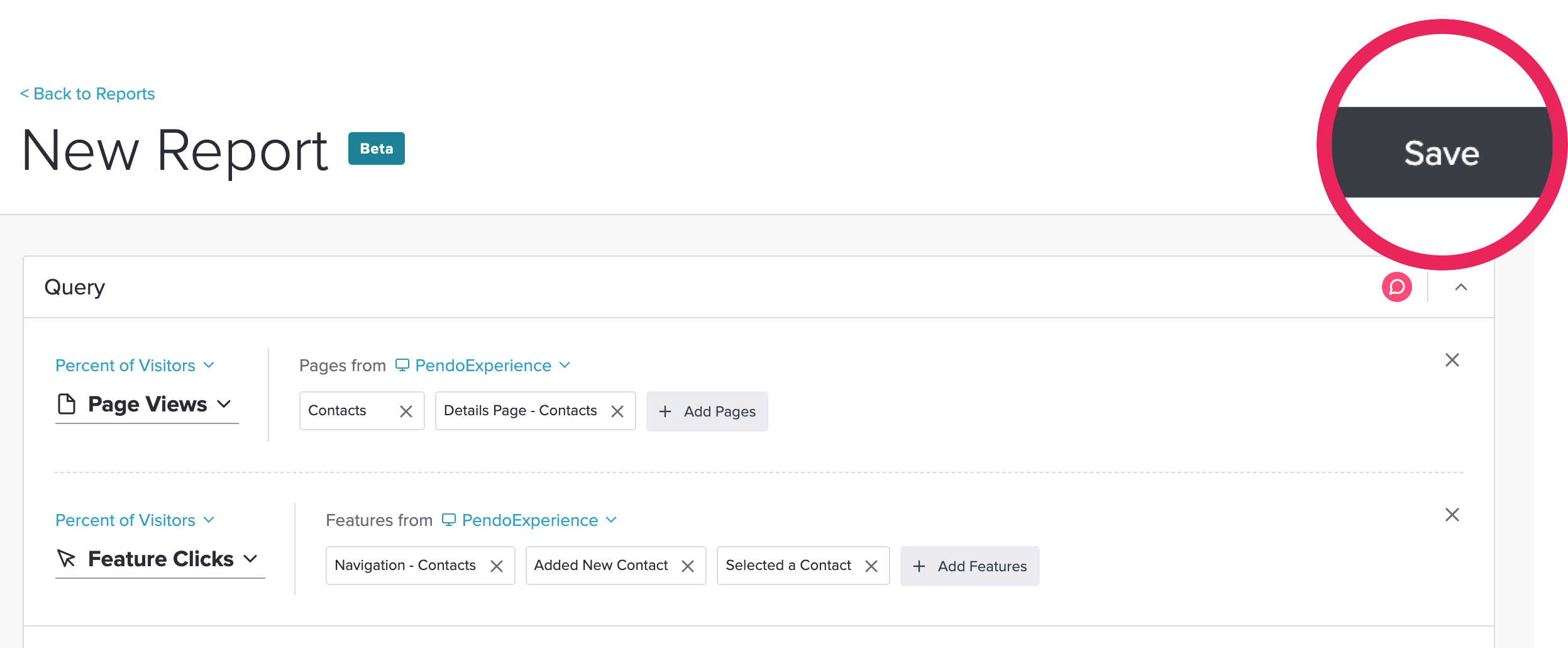
Task: Click the plus icon in Add Pages
Action: click(665, 411)
